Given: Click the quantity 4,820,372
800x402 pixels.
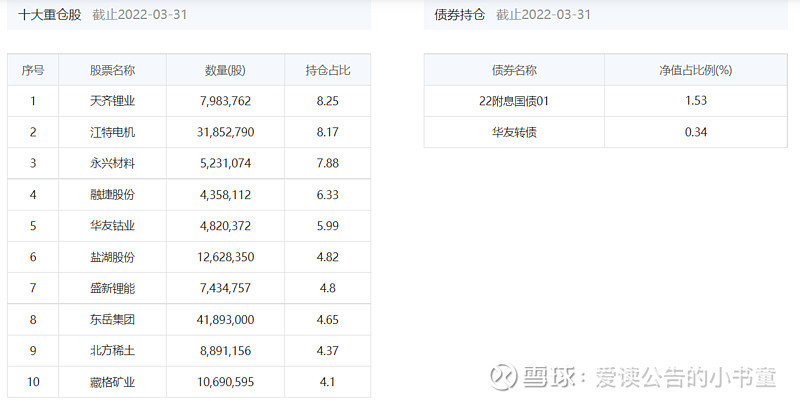Looking at the screenshot, I should point(226,225).
